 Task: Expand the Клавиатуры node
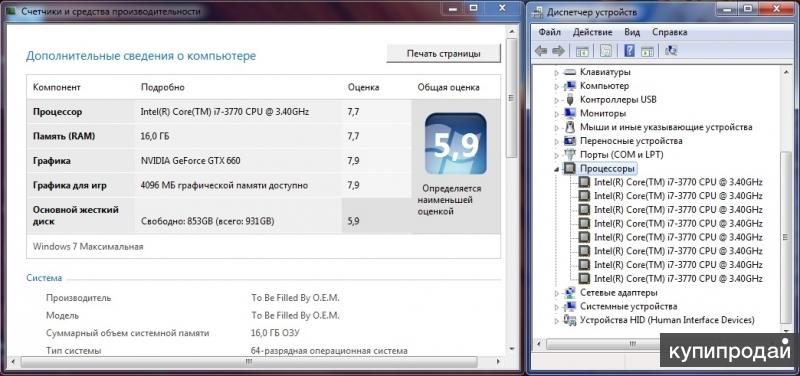point(557,72)
